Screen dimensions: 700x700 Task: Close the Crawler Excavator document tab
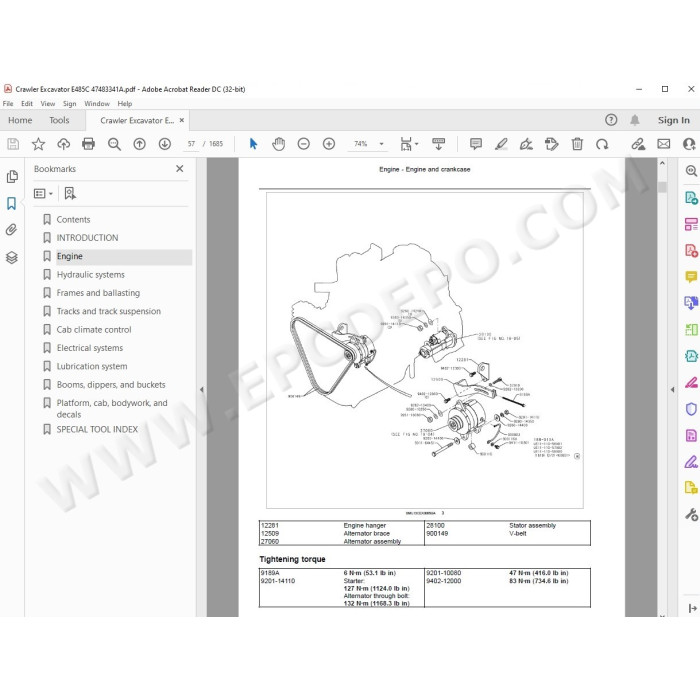[182, 120]
